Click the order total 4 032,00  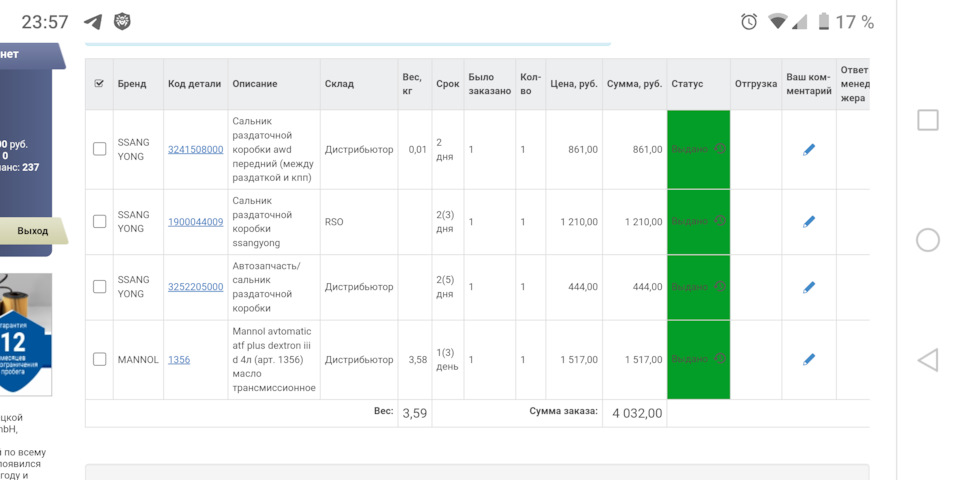(x=637, y=413)
